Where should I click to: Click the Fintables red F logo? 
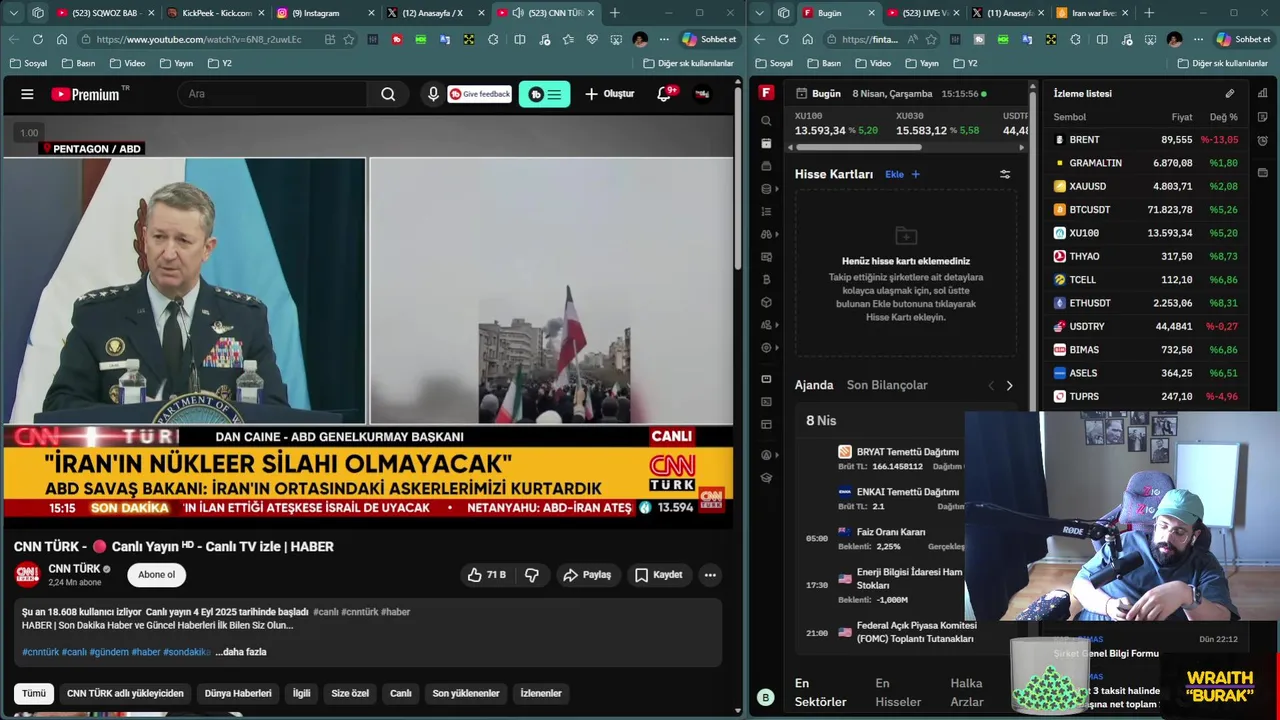tap(766, 93)
